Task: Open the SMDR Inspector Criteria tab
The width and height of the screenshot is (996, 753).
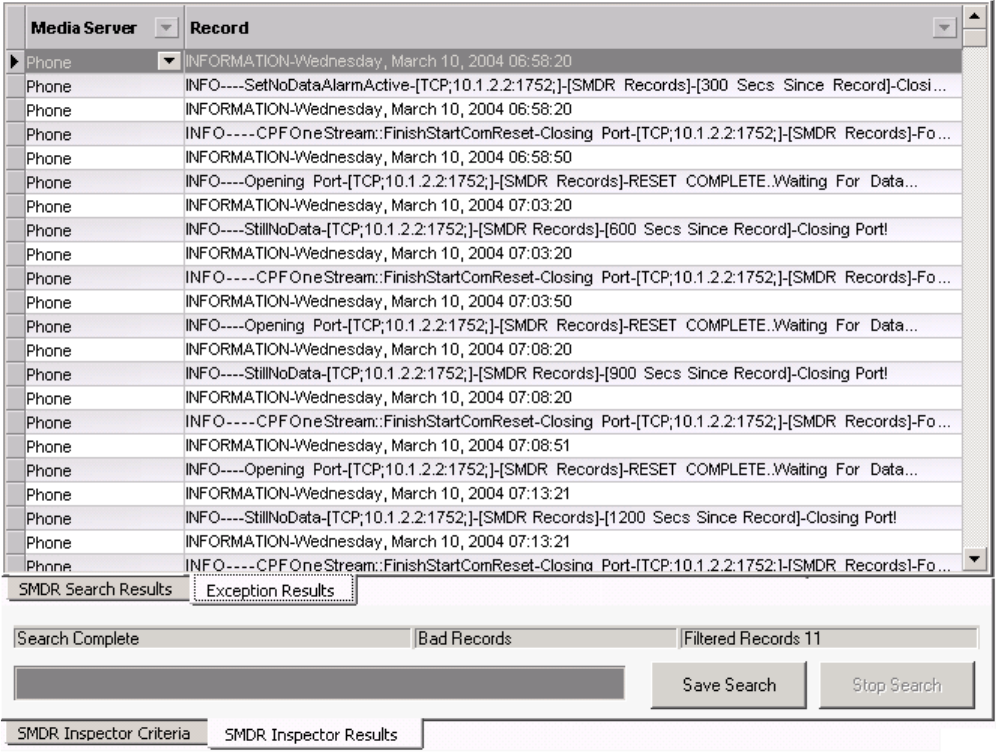Action: pyautogui.click(x=104, y=733)
